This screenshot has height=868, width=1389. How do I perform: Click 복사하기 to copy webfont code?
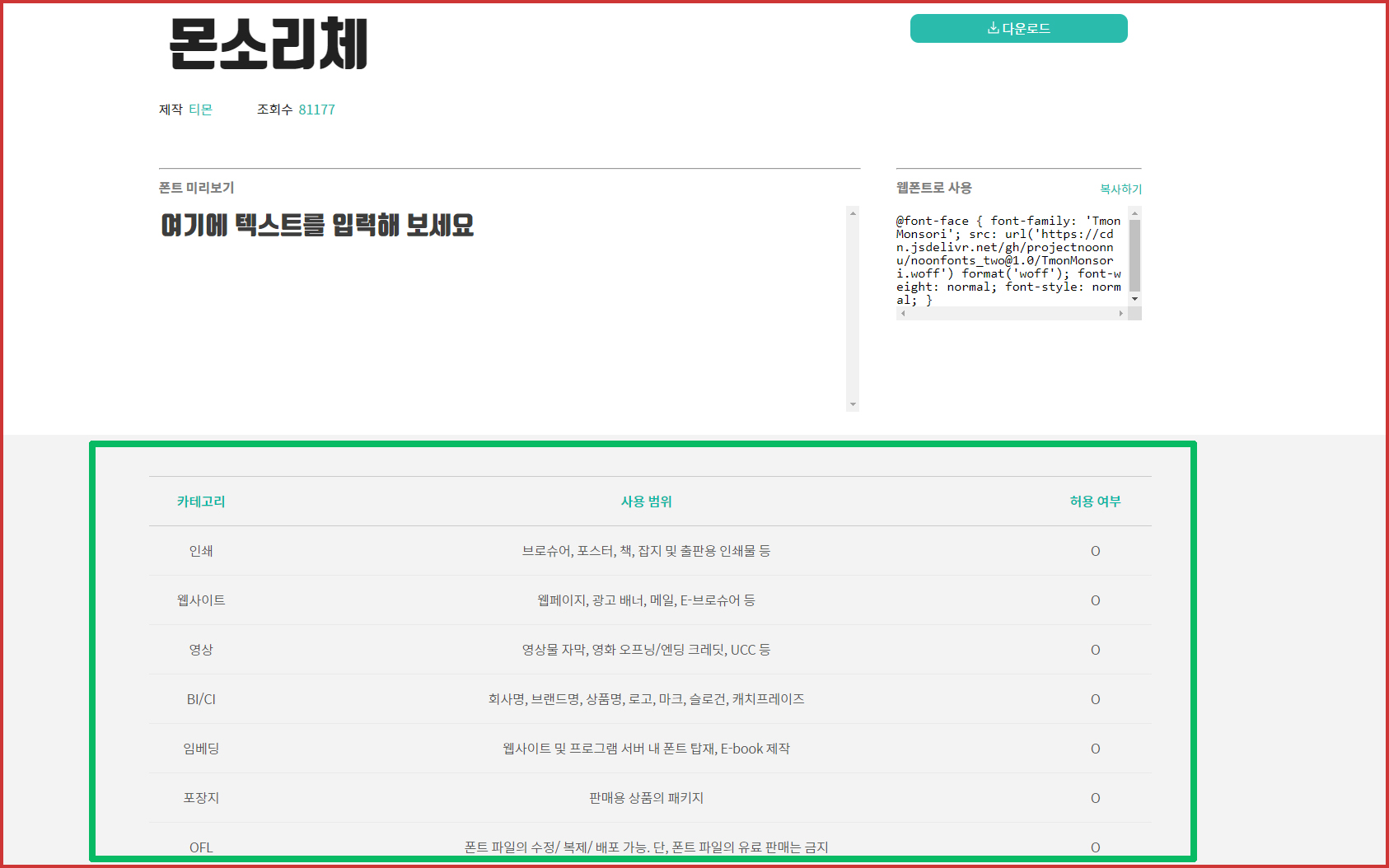coord(1120,189)
